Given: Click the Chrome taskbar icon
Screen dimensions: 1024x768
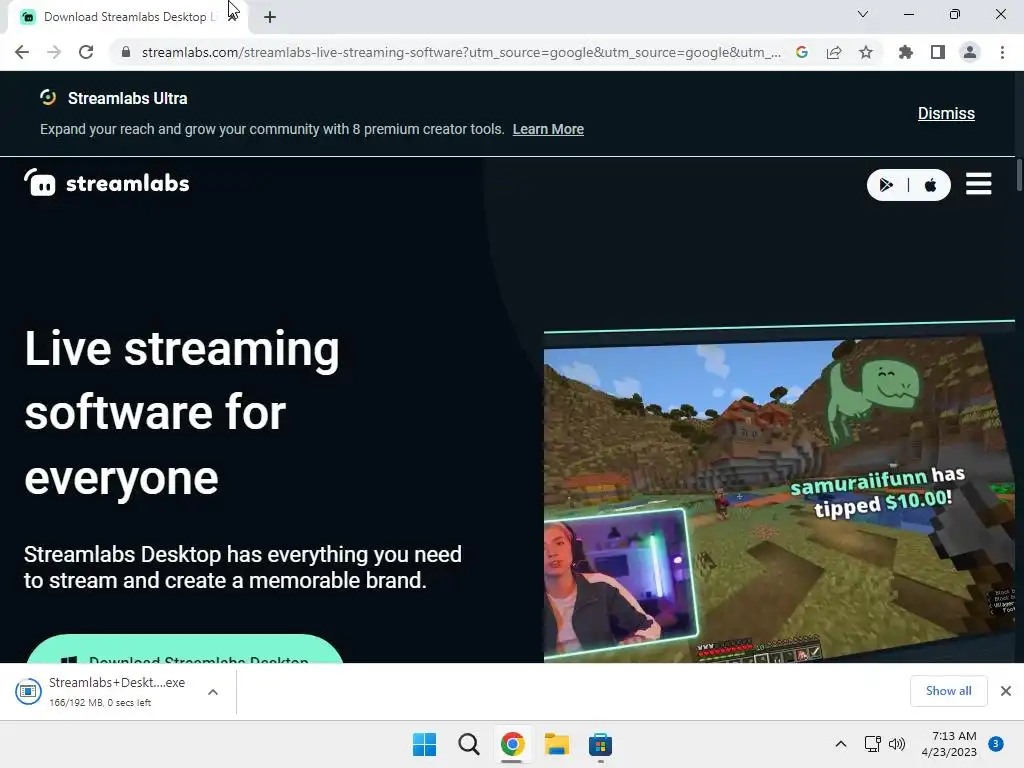Looking at the screenshot, I should [513, 744].
